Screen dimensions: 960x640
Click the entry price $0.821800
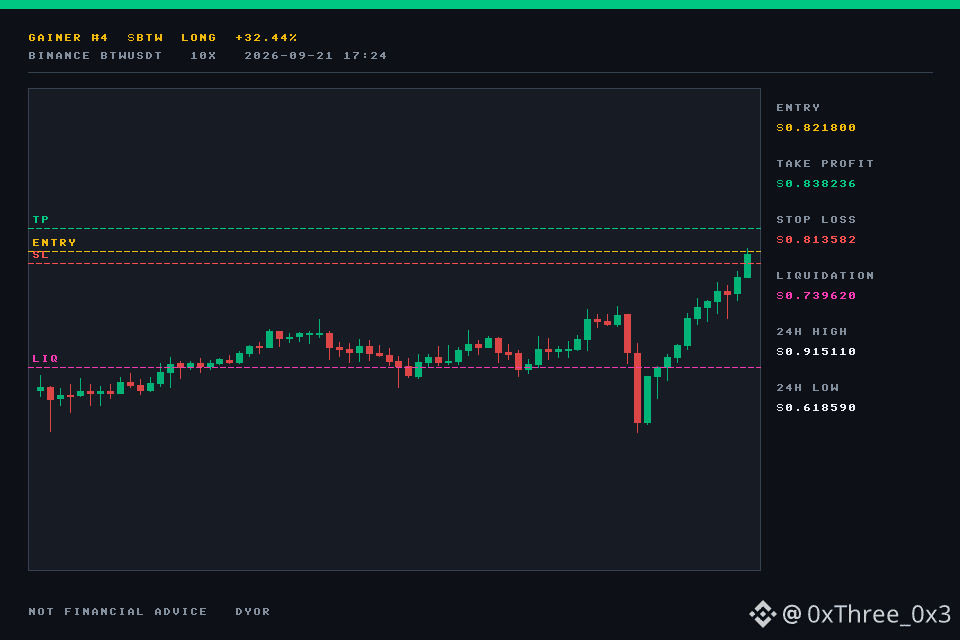pyautogui.click(x=816, y=127)
